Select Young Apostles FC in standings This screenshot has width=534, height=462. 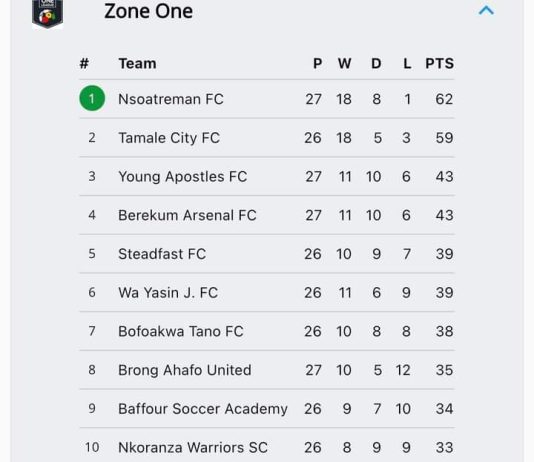click(x=183, y=177)
